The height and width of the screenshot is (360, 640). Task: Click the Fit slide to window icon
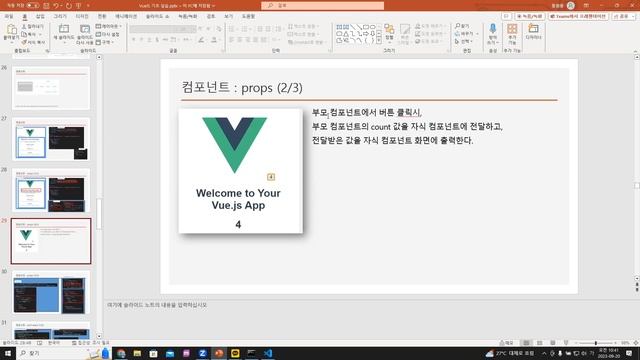(636, 343)
